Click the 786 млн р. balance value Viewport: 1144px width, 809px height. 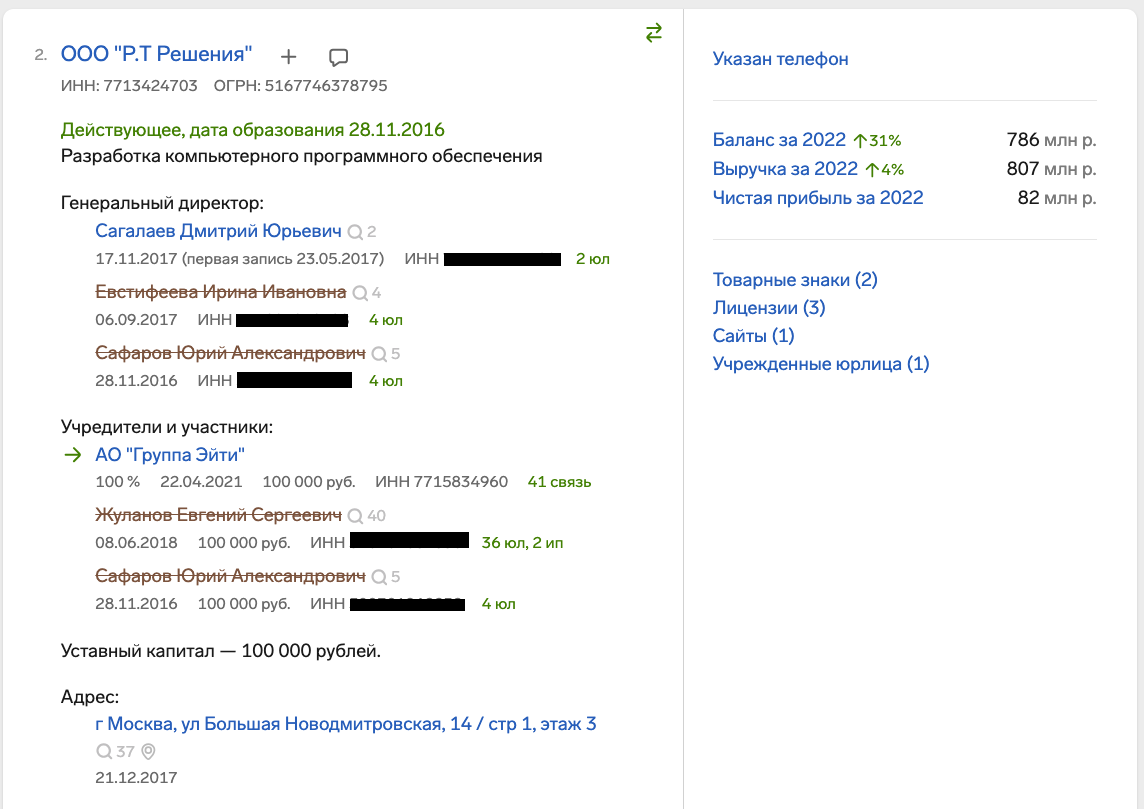pyautogui.click(x=1051, y=139)
